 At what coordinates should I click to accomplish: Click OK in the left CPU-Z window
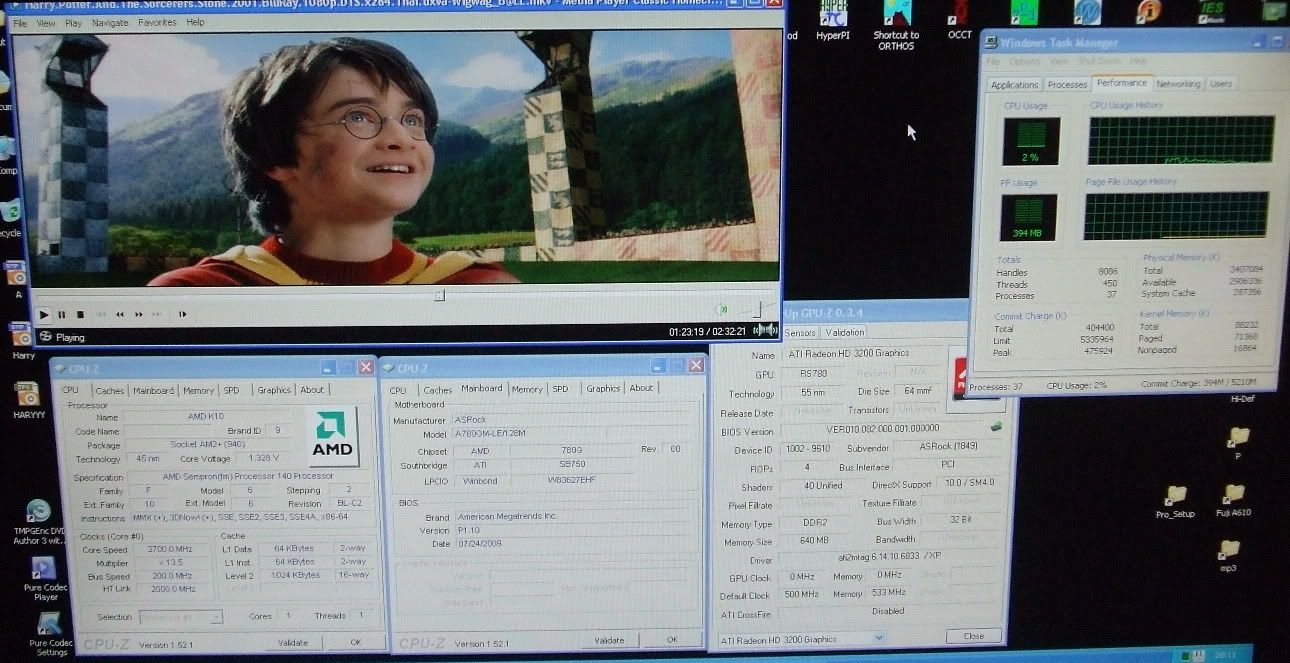pos(355,643)
